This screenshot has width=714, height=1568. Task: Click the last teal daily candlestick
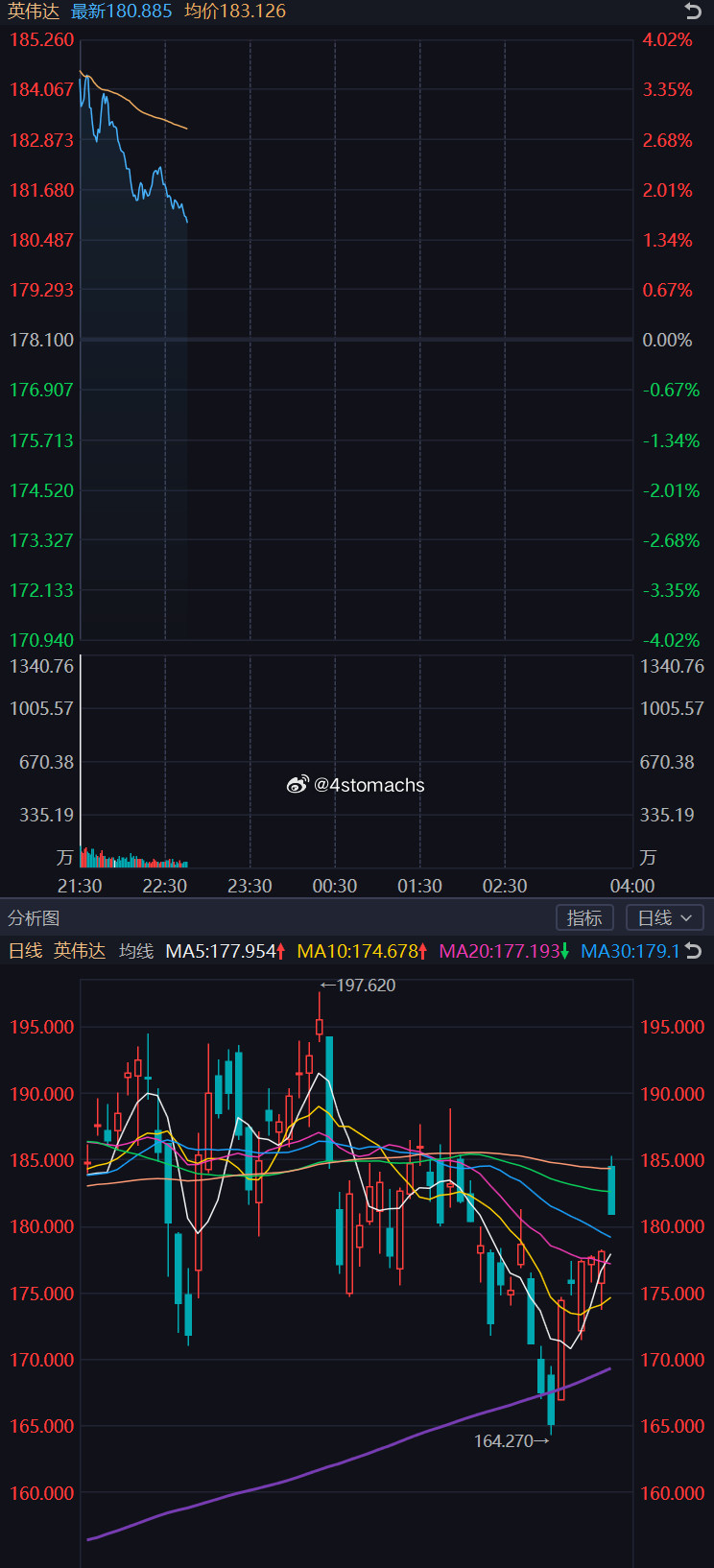pyautogui.click(x=611, y=1190)
